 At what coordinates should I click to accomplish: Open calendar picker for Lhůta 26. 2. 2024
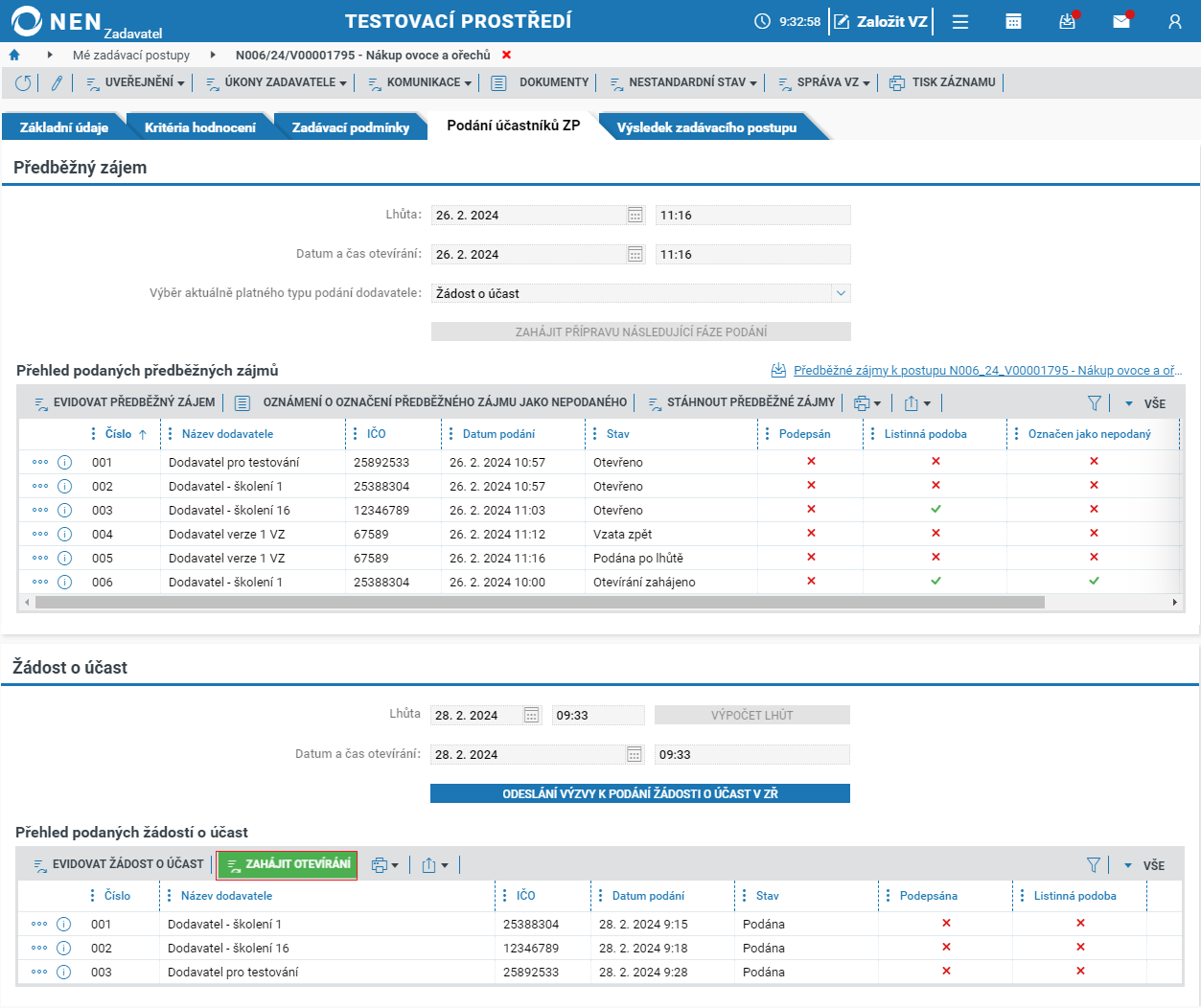(x=635, y=216)
